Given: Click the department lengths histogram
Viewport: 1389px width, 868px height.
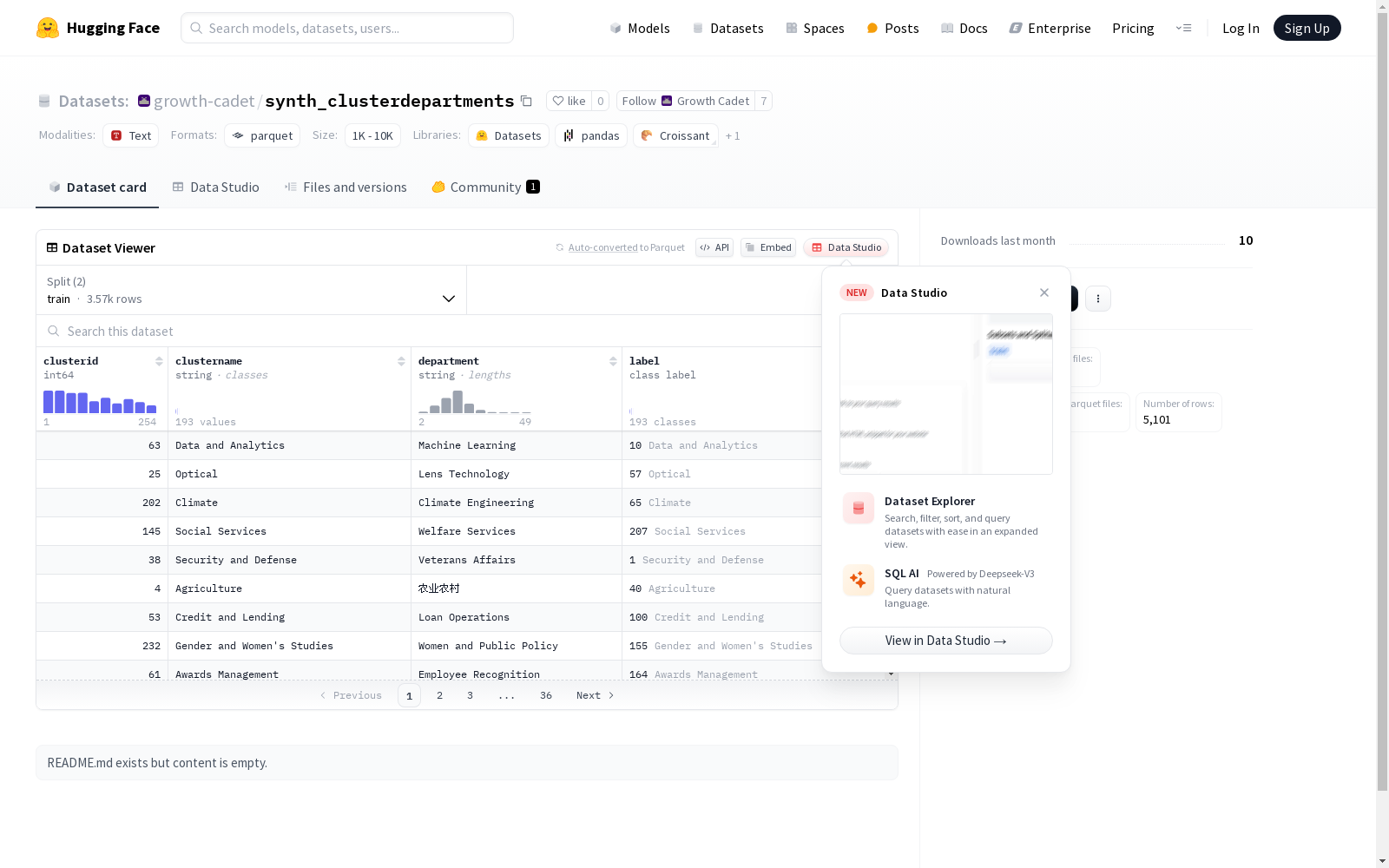Looking at the screenshot, I should point(475,402).
